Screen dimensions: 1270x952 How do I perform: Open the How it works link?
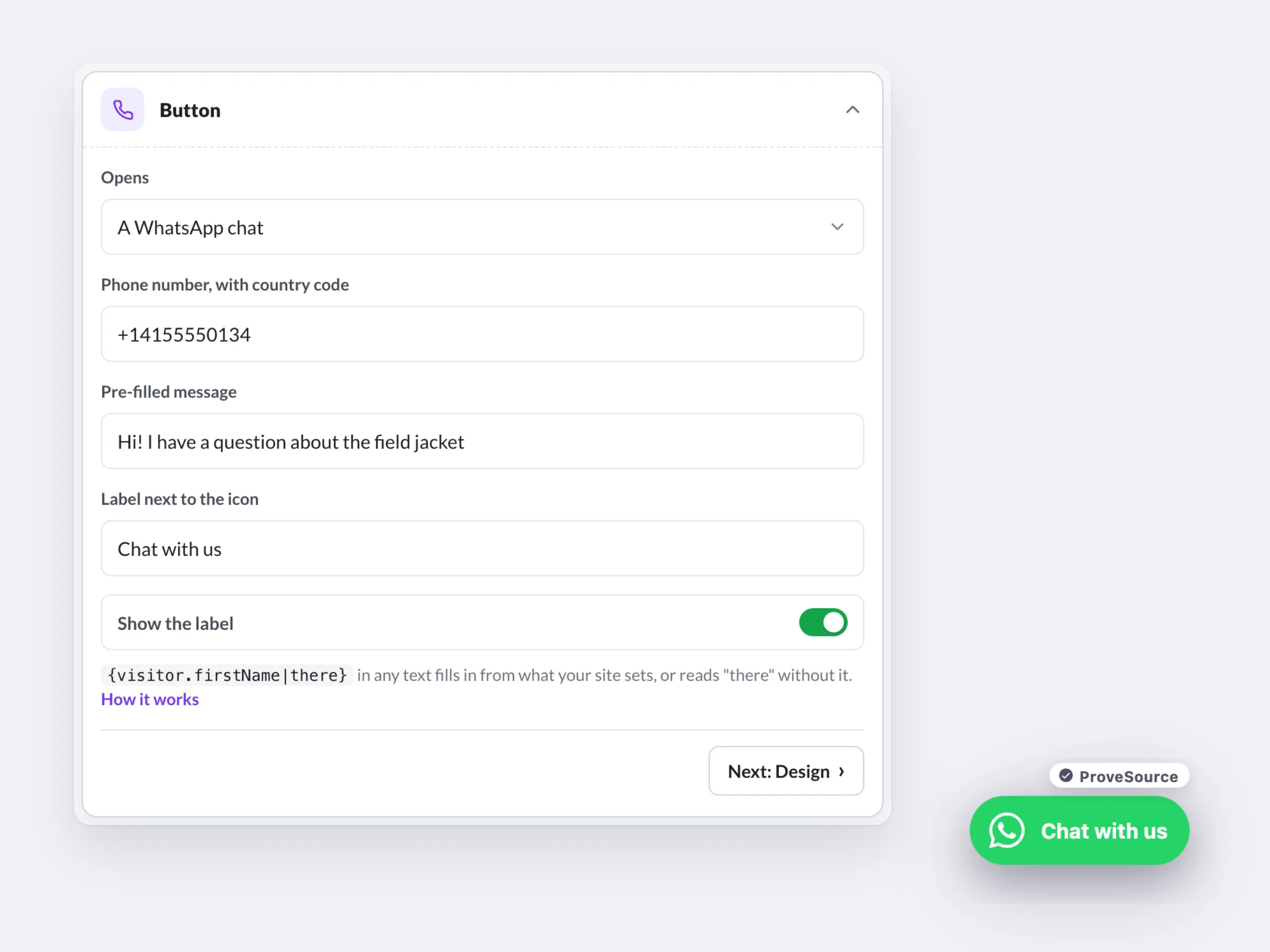click(150, 700)
